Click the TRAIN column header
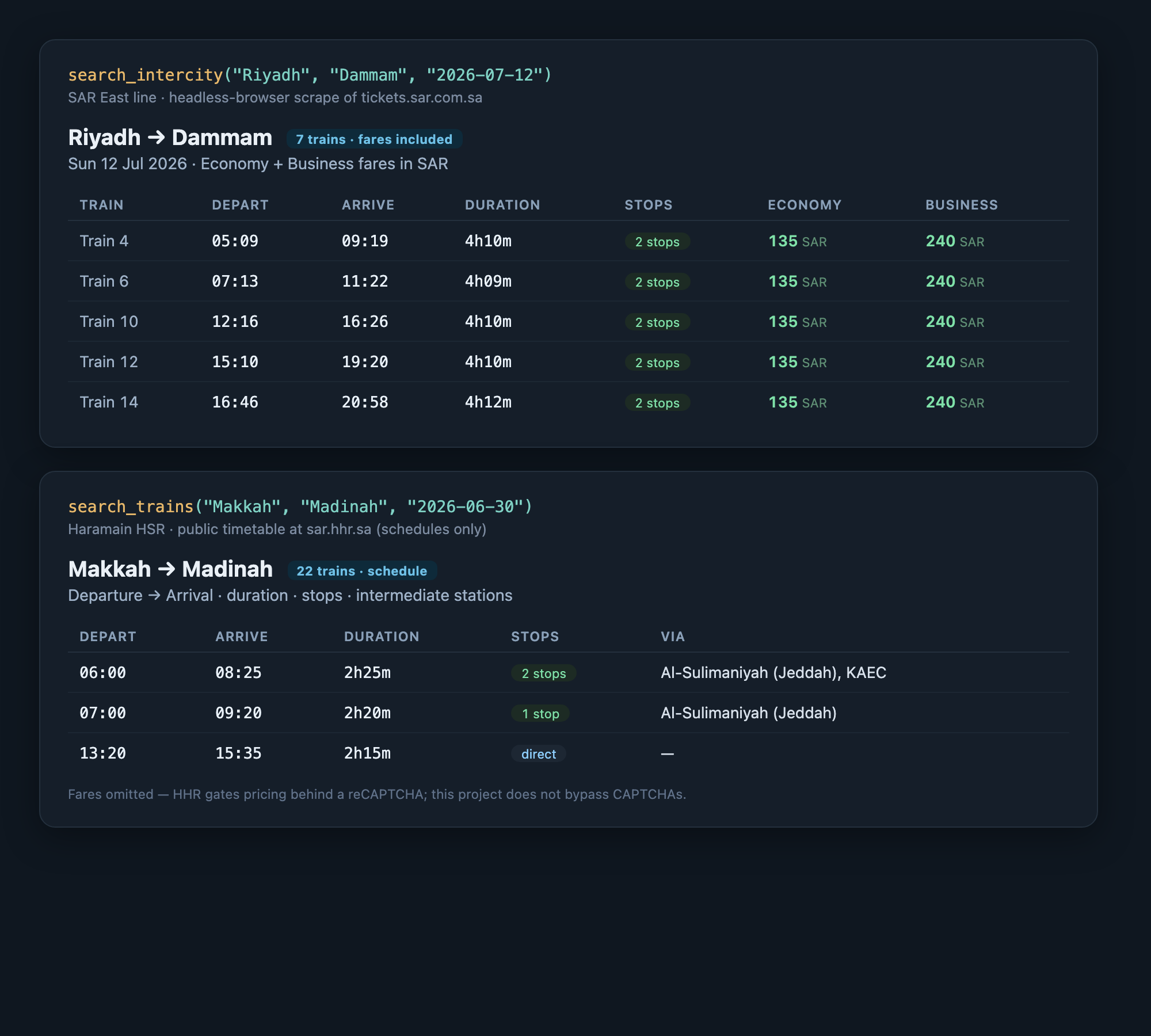The image size is (1151, 1036). (101, 205)
